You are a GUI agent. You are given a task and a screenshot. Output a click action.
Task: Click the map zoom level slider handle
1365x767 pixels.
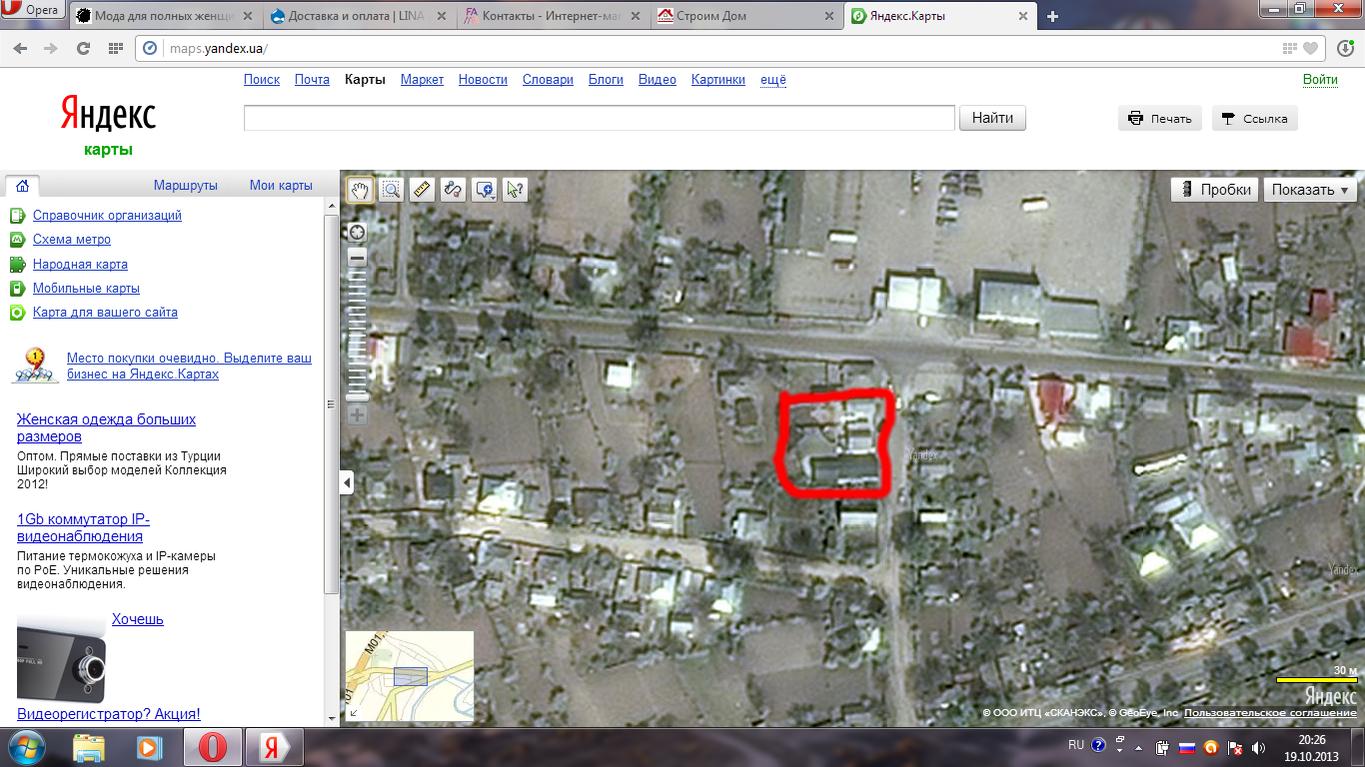357,396
